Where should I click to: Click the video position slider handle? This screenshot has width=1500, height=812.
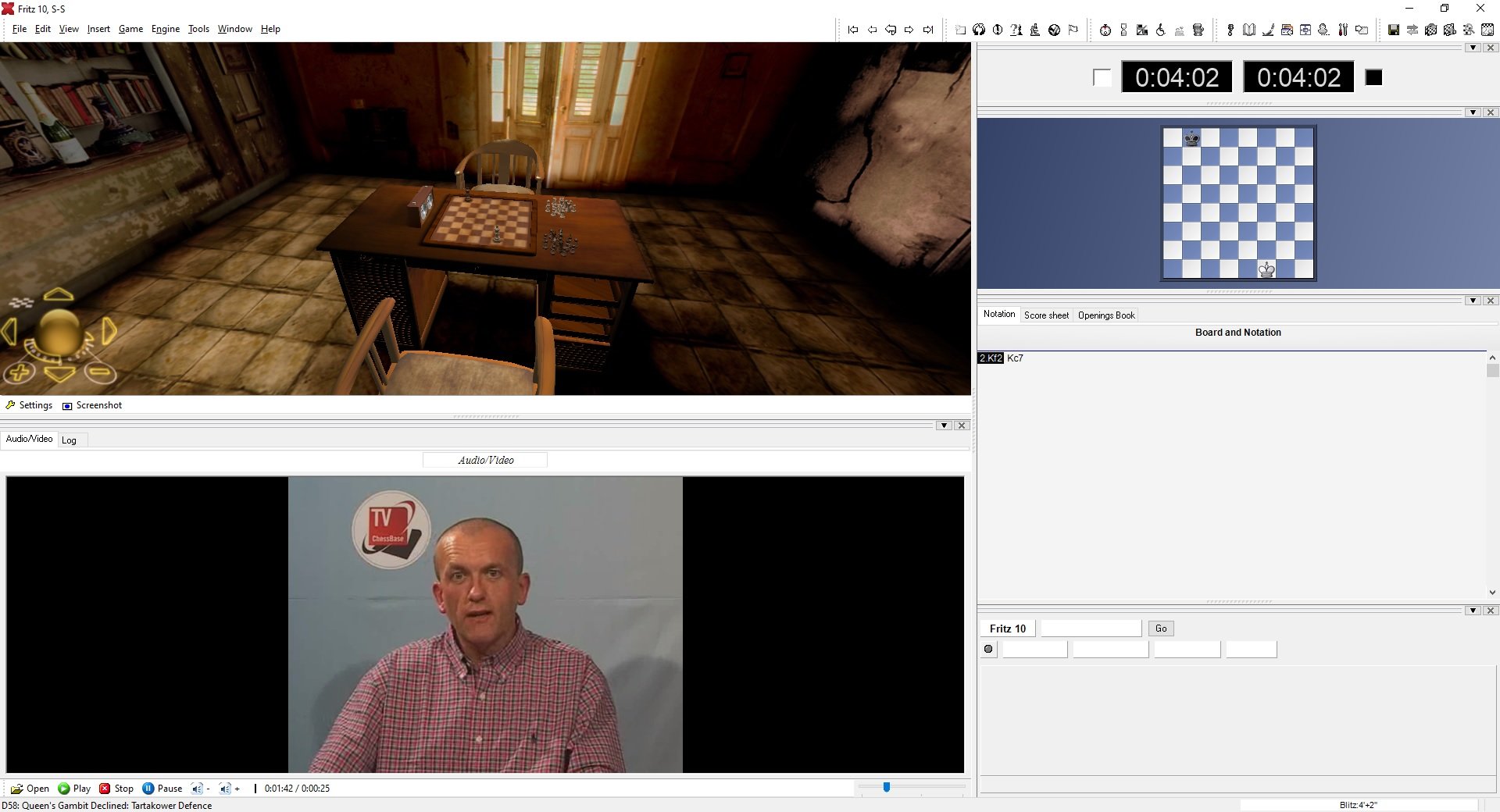[x=887, y=787]
